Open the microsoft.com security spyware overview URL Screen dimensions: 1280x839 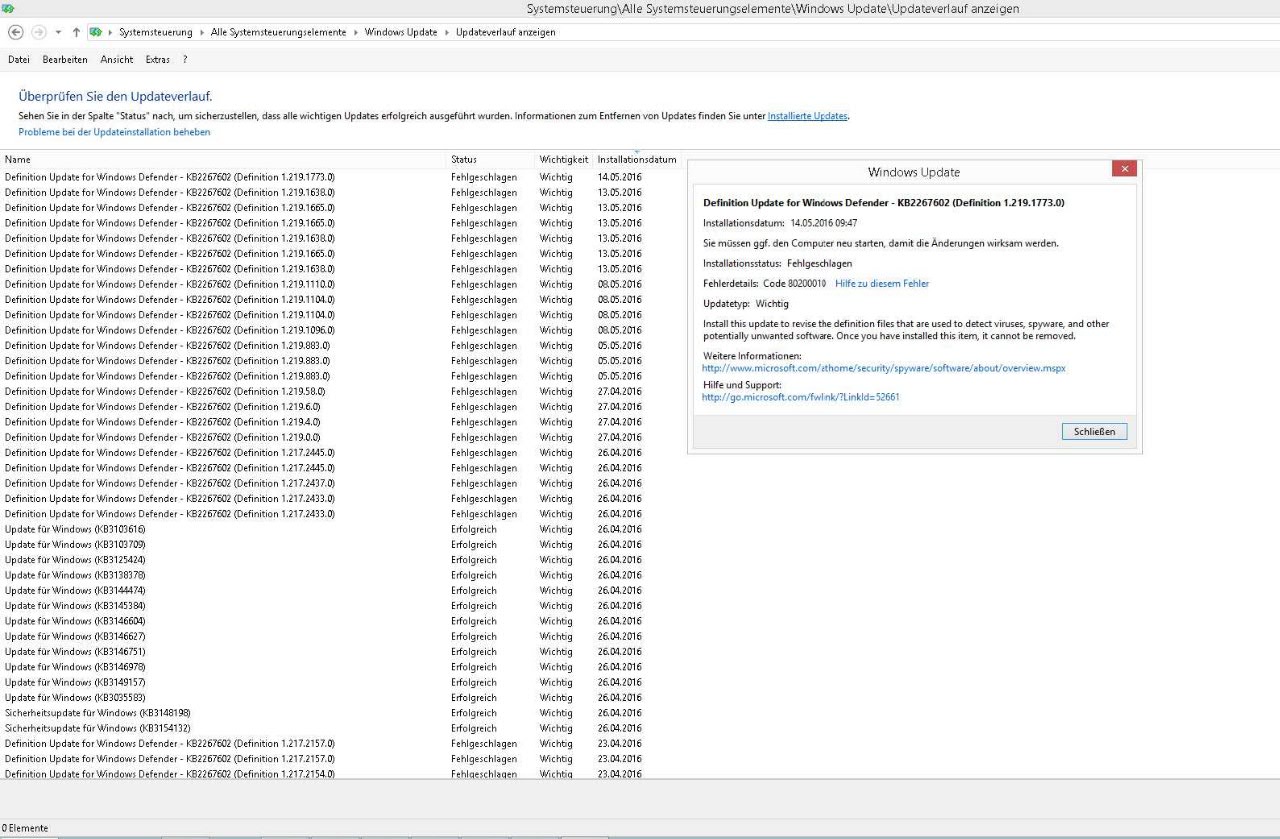884,368
